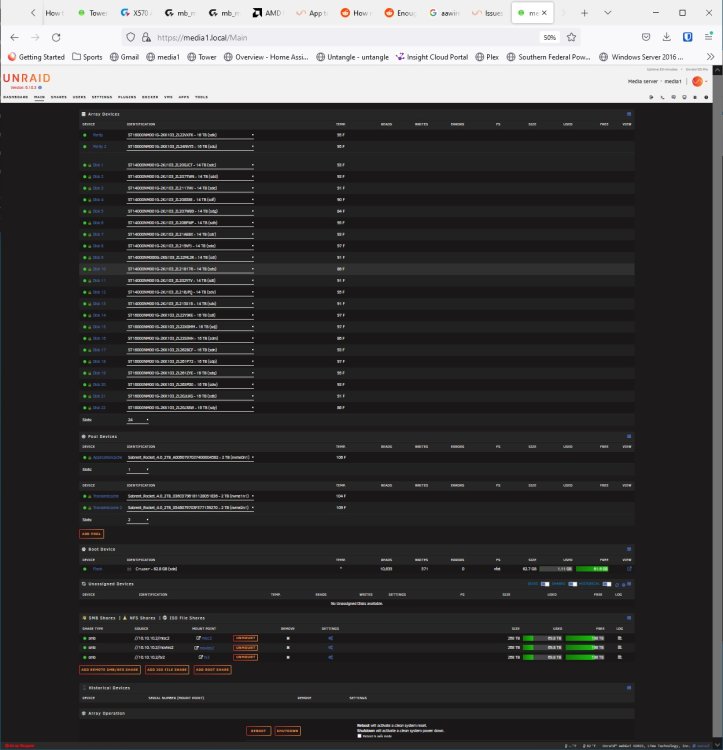Toggle the Shares switch in Unassigned Devices
Image resolution: width=723 pixels, height=750 pixels.
(x=572, y=584)
